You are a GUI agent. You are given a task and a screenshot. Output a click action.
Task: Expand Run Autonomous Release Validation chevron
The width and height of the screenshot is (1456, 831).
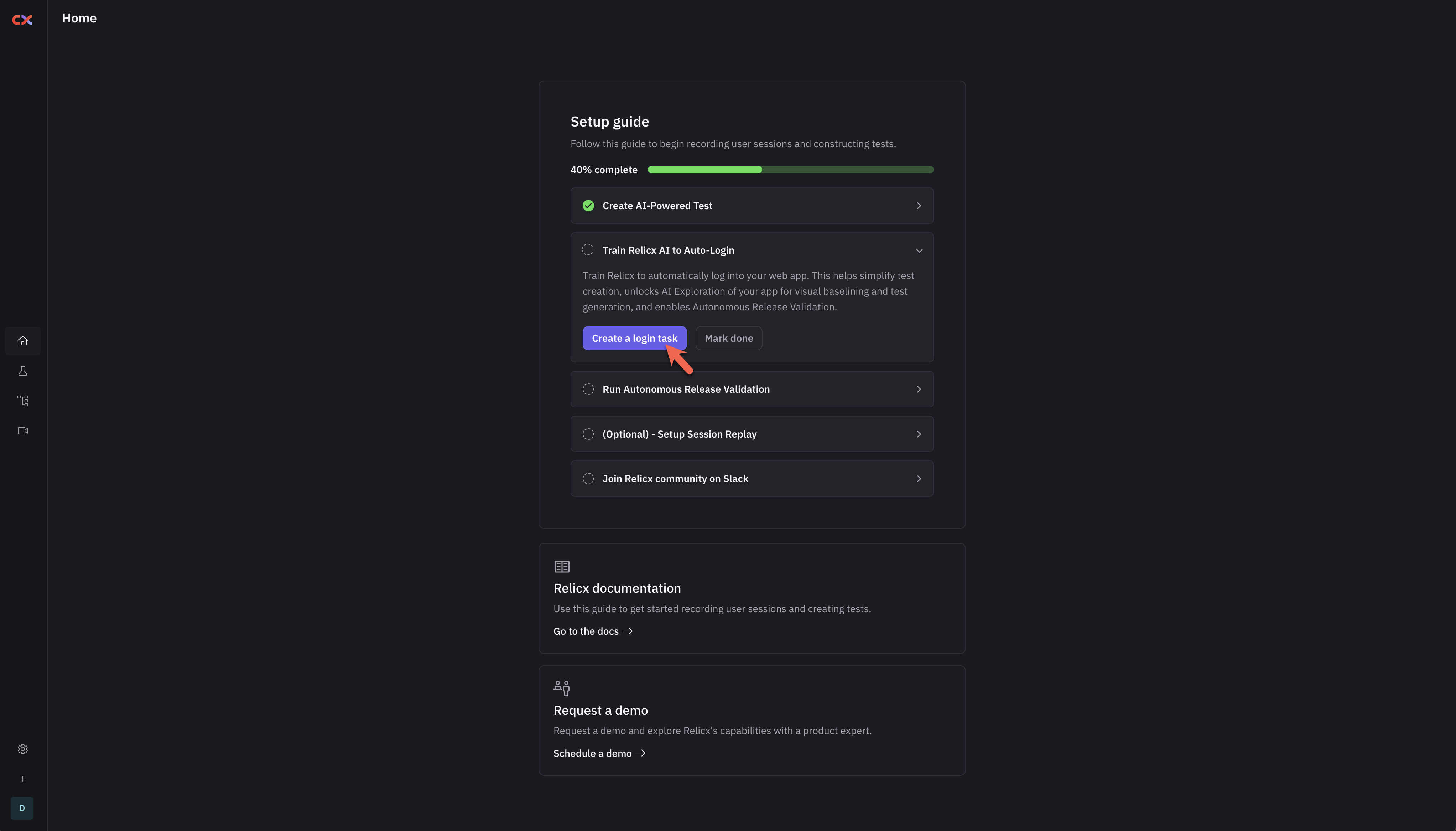(919, 389)
